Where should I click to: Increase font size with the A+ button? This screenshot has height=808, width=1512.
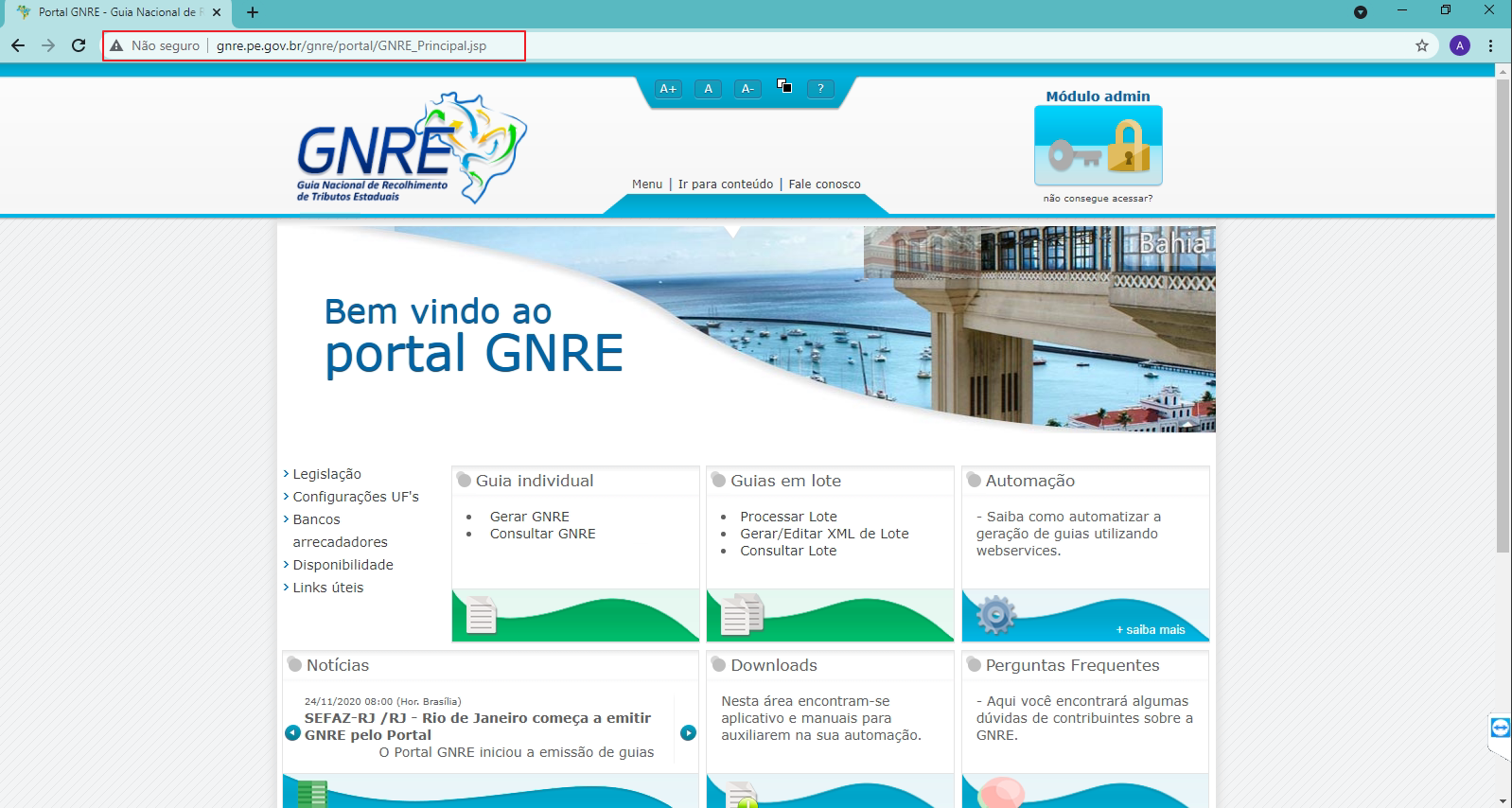(669, 88)
